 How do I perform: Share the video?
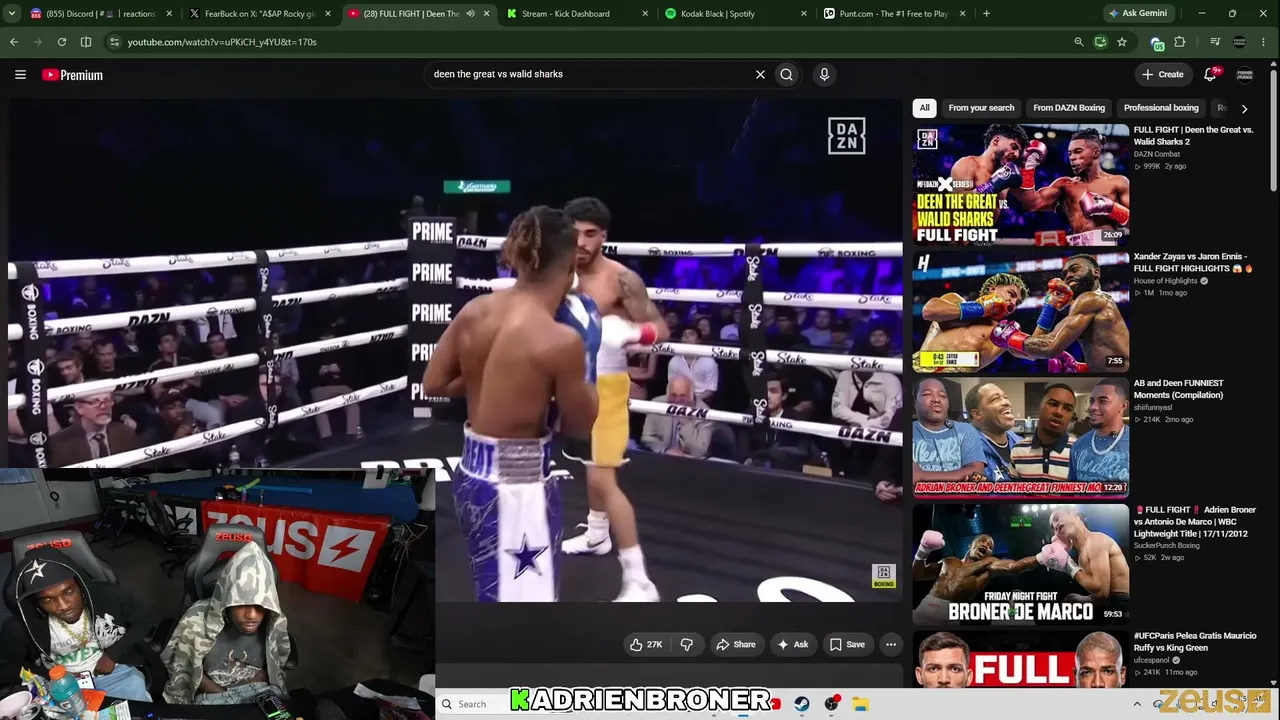click(735, 645)
